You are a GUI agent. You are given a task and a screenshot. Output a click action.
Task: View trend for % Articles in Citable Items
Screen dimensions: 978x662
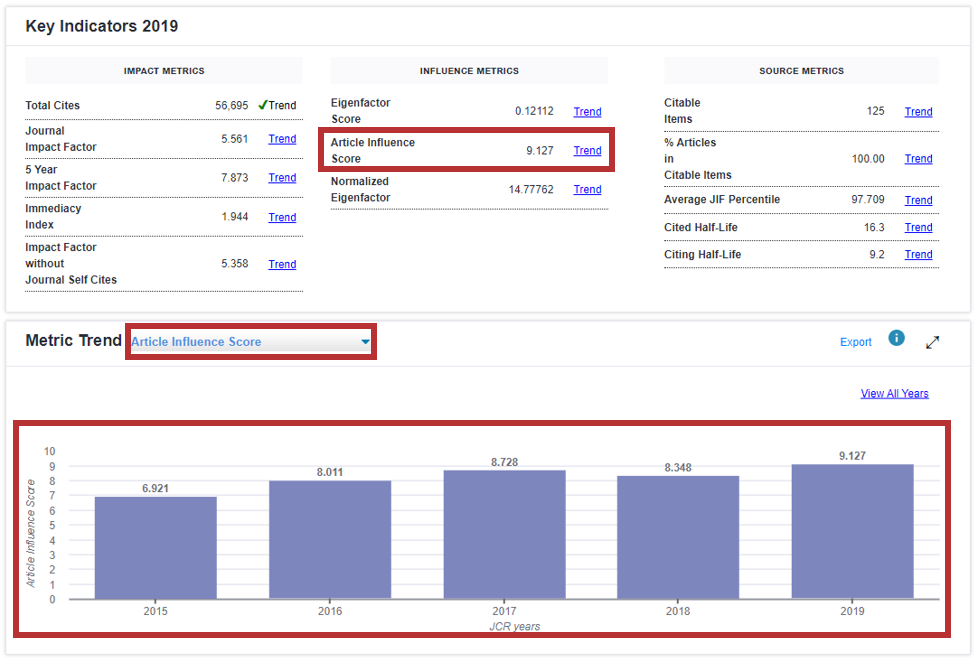918,159
